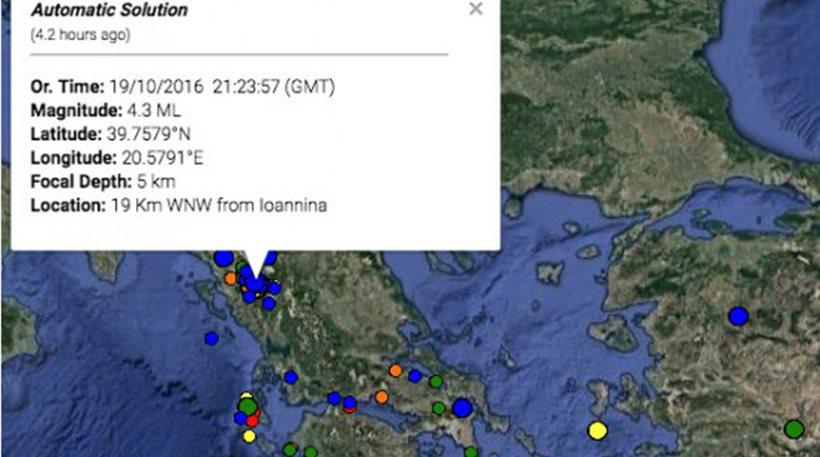
Task: Select the yellow marker south of Kefalonia cluster
Action: tap(250, 436)
